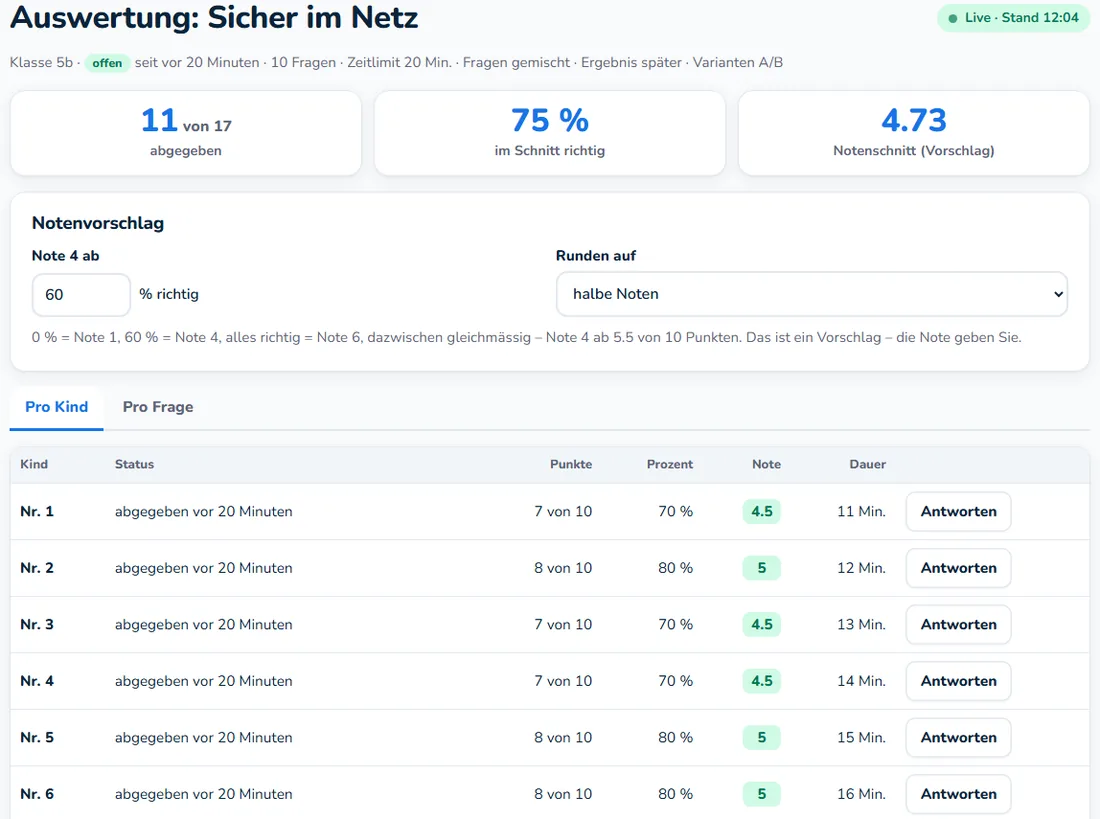This screenshot has height=819, width=1100.
Task: Click the green offen status badge
Action: [x=107, y=63]
